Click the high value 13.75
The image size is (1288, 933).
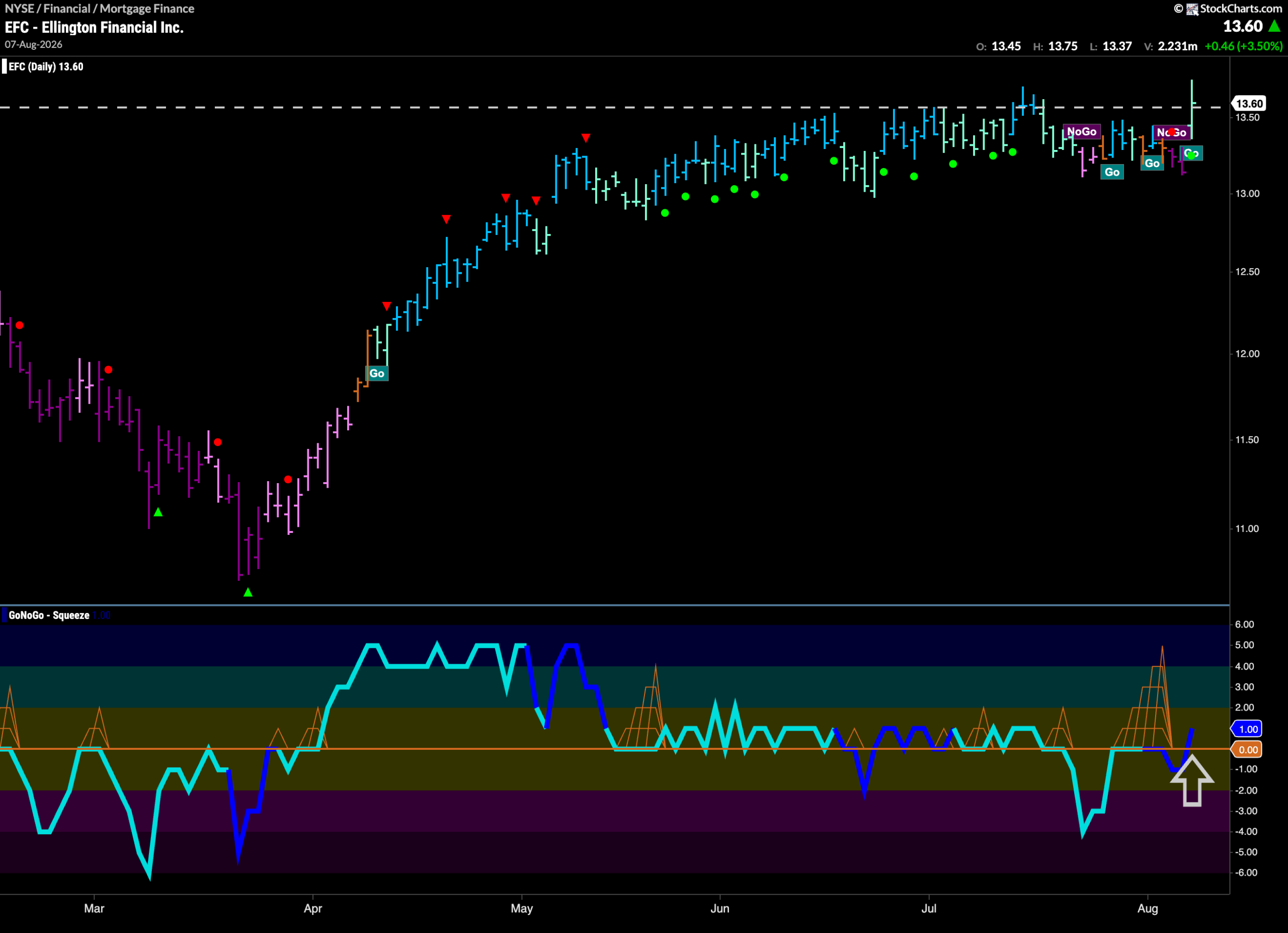(x=1063, y=46)
